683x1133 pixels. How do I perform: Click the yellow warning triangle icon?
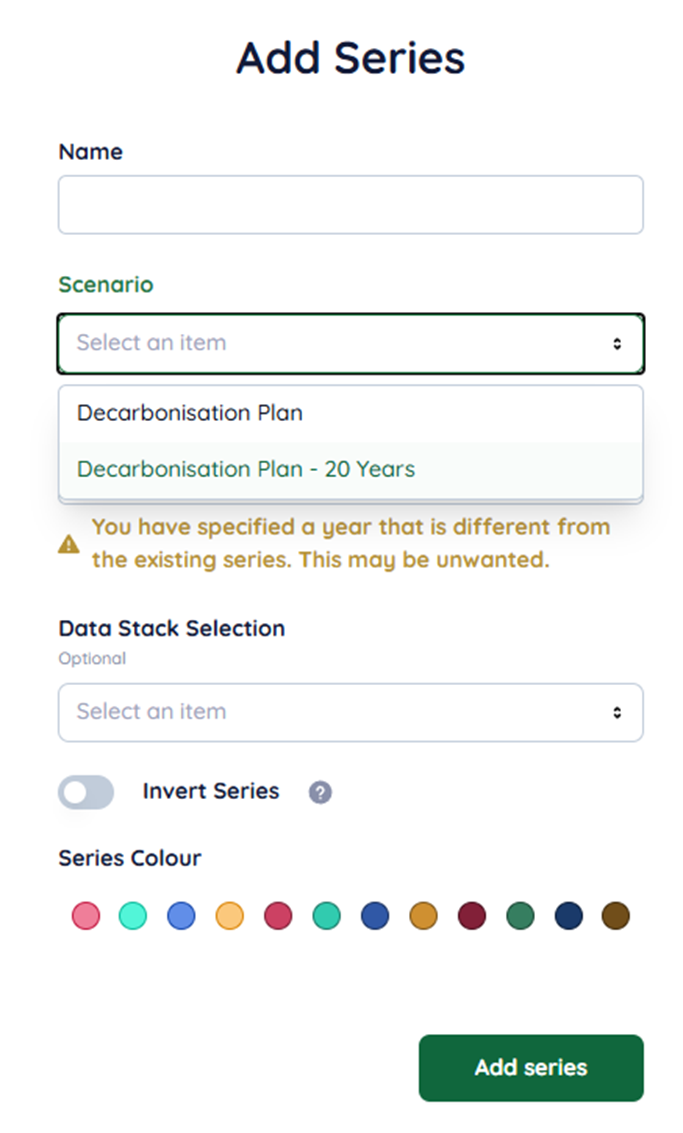click(69, 545)
